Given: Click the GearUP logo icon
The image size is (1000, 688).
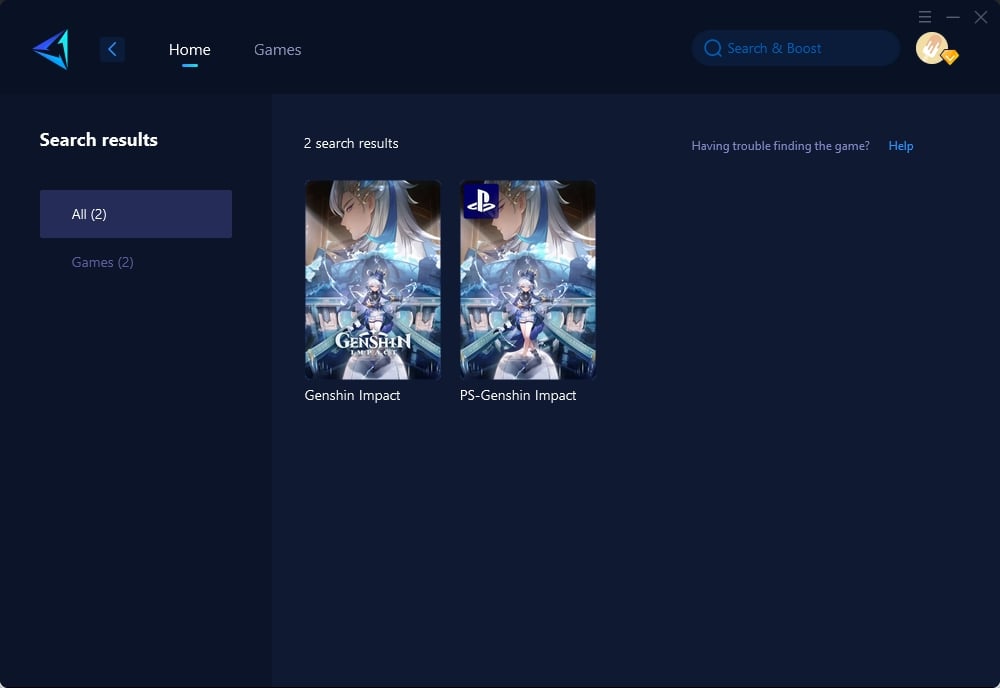Looking at the screenshot, I should coord(51,49).
